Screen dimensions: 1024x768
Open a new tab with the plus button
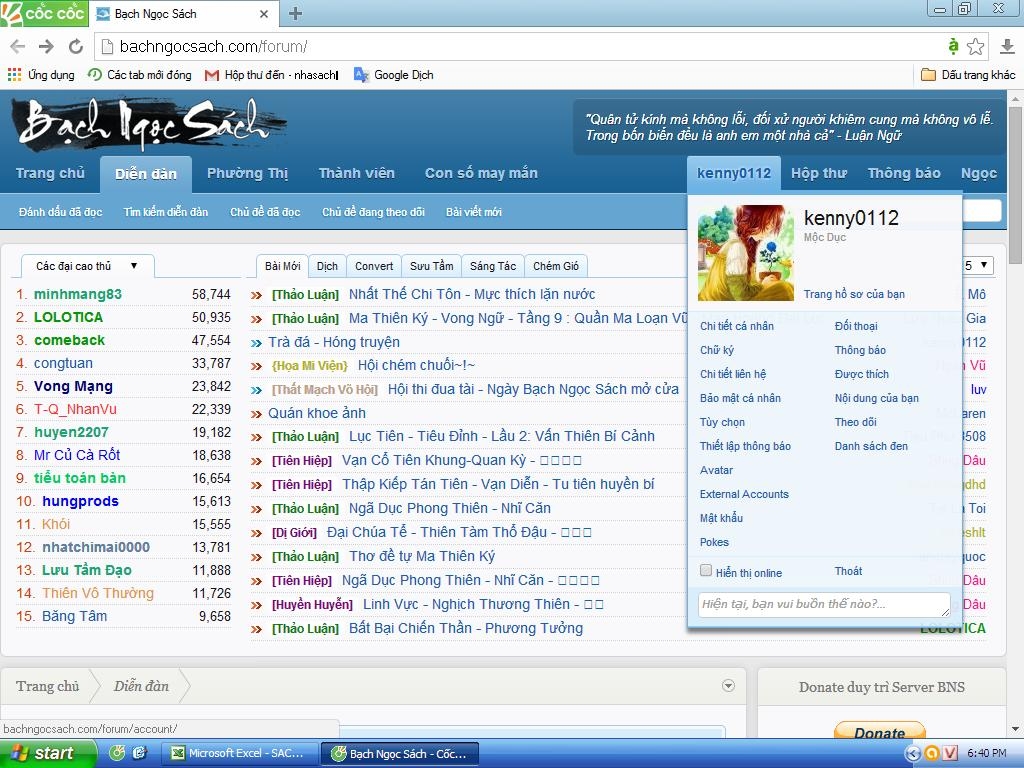(295, 13)
